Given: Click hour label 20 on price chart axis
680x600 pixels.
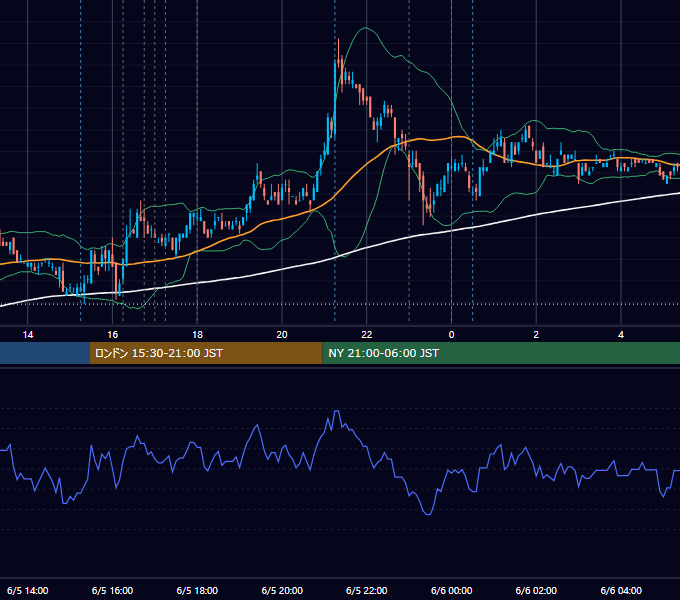Looking at the screenshot, I should pyautogui.click(x=282, y=335).
